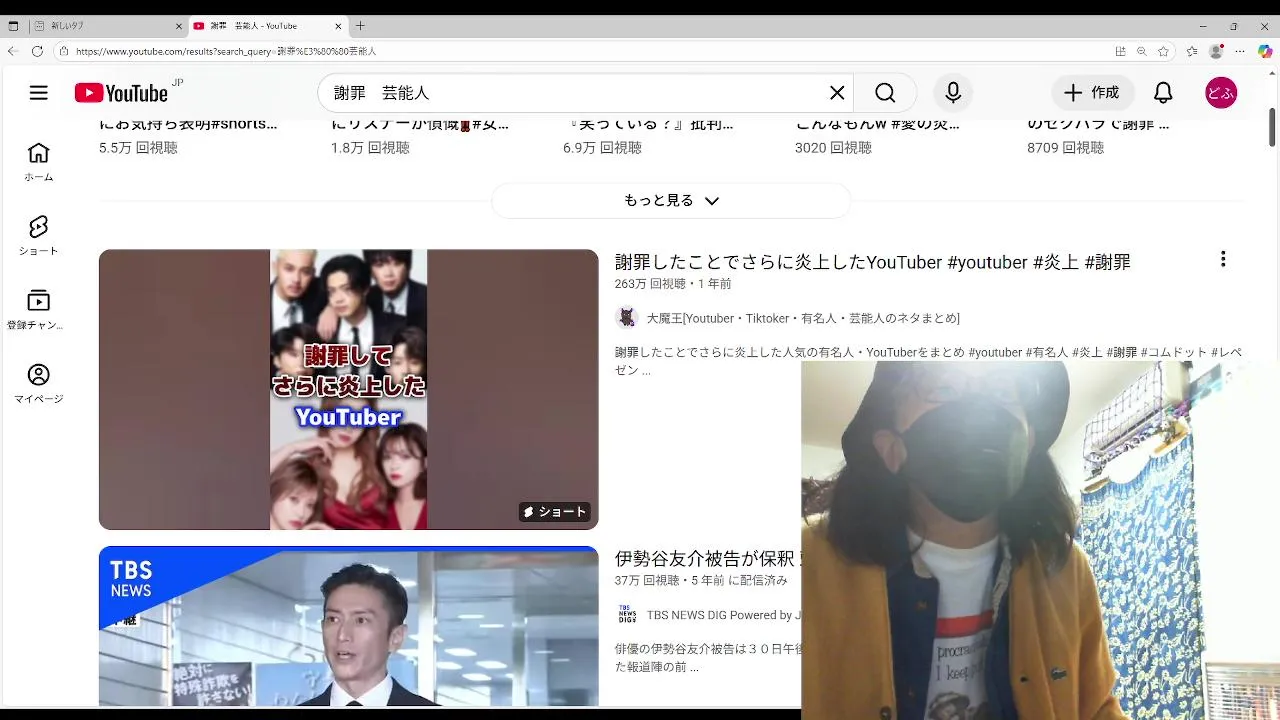Image resolution: width=1280 pixels, height=720 pixels.
Task: Click the 1.8万 回視聴 view count text
Action: [x=370, y=148]
